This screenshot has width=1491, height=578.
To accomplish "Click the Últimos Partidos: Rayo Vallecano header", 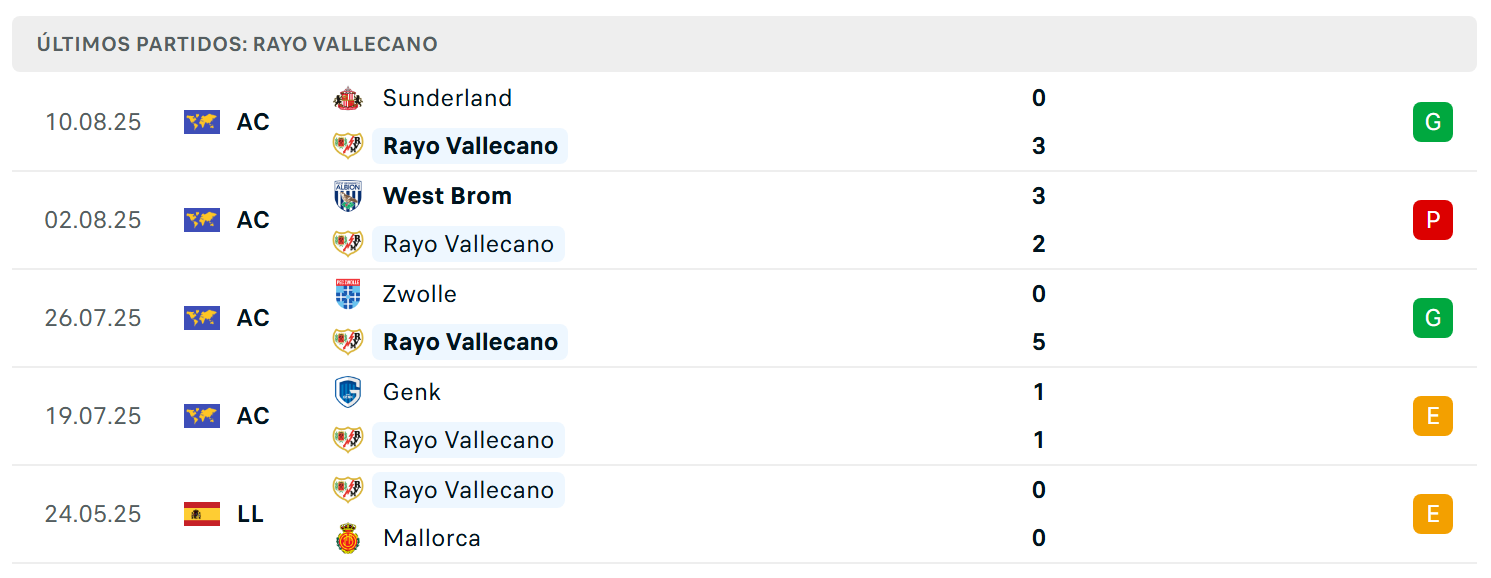I will (x=237, y=44).
